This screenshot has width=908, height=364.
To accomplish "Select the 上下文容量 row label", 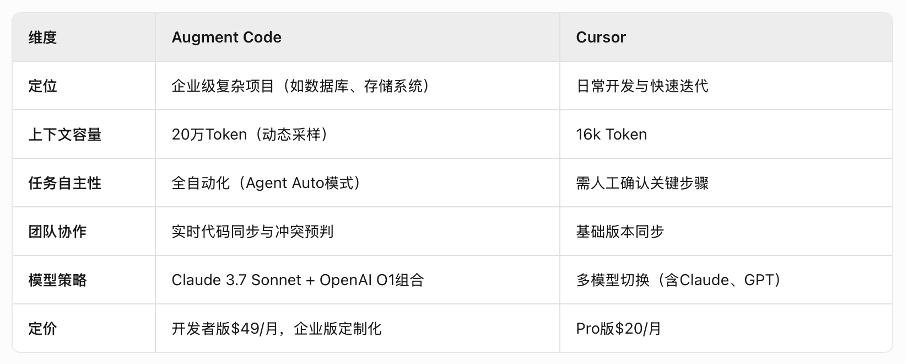I will 64,135.
